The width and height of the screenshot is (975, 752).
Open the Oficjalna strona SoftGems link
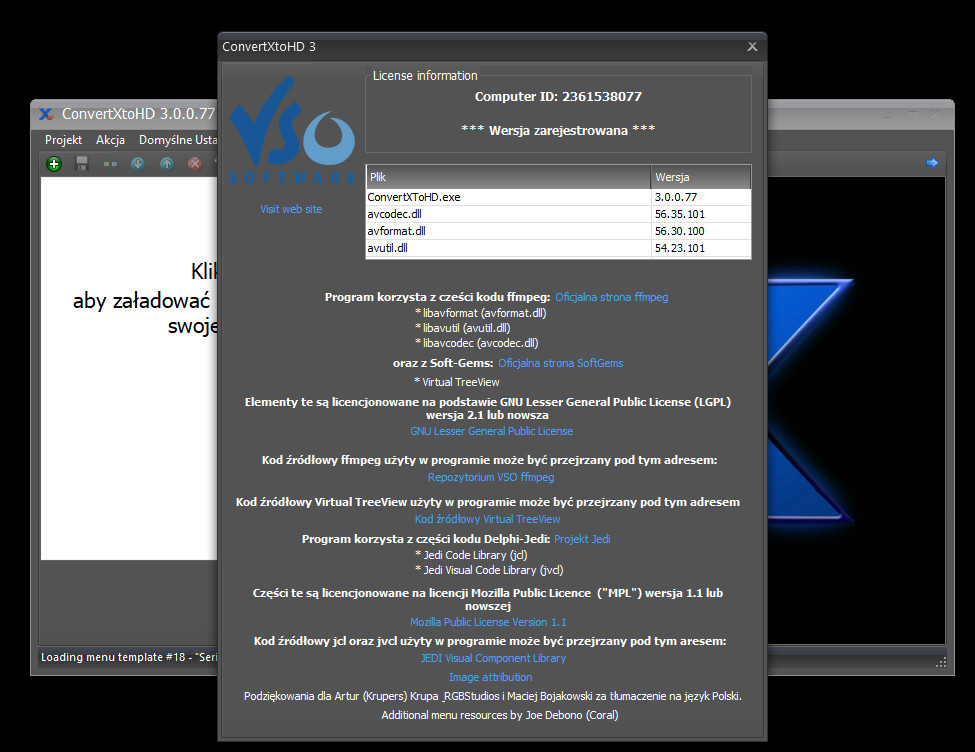(560, 363)
